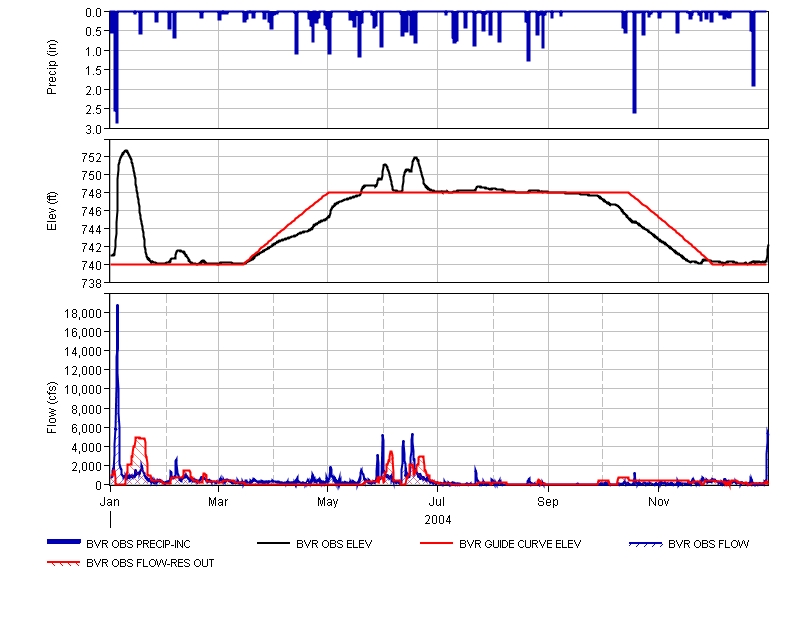Viewport: 800px width, 627px height.
Task: Click the Mar label on time axis
Action: 218,499
